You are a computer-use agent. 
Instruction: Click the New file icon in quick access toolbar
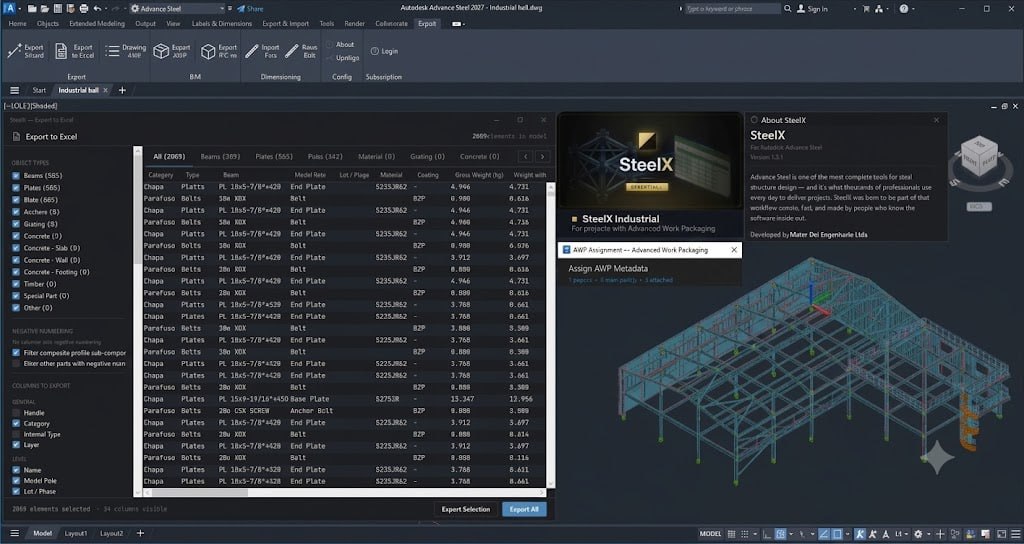pos(33,8)
